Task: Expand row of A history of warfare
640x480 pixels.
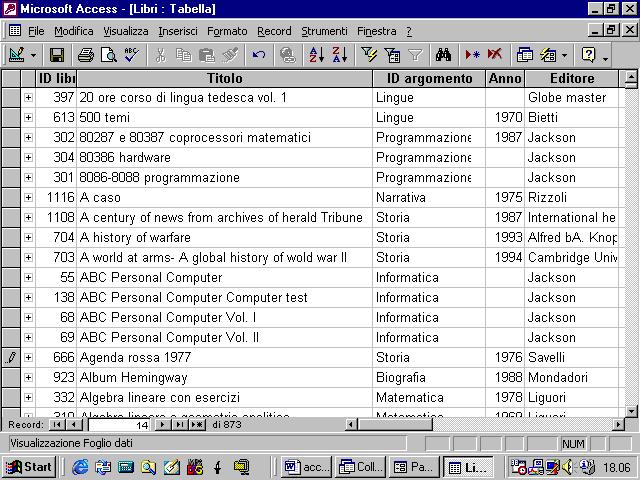Action: [x=28, y=237]
